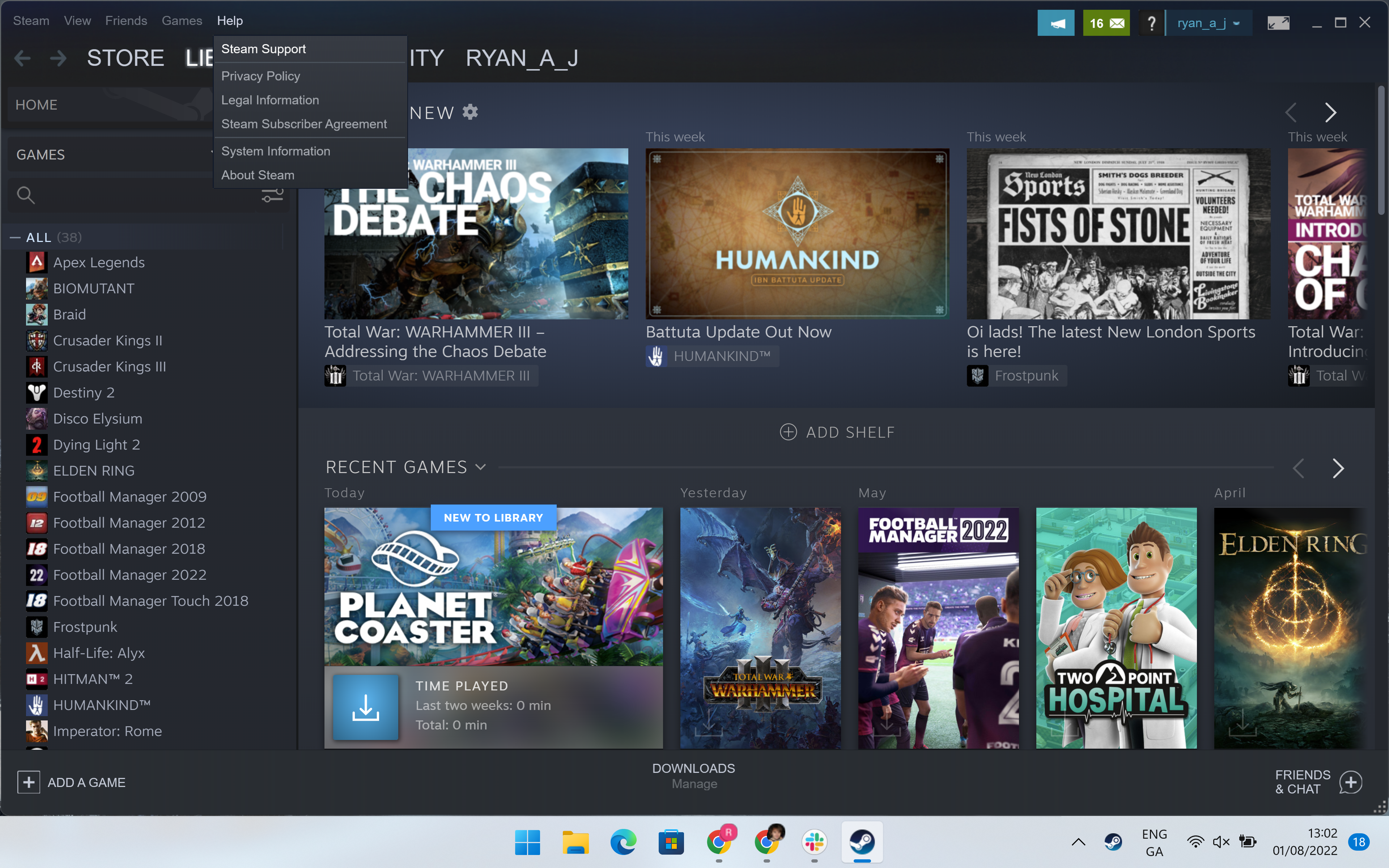Select Steam Support from Help menu
This screenshot has height=868, width=1389.
(x=310, y=49)
